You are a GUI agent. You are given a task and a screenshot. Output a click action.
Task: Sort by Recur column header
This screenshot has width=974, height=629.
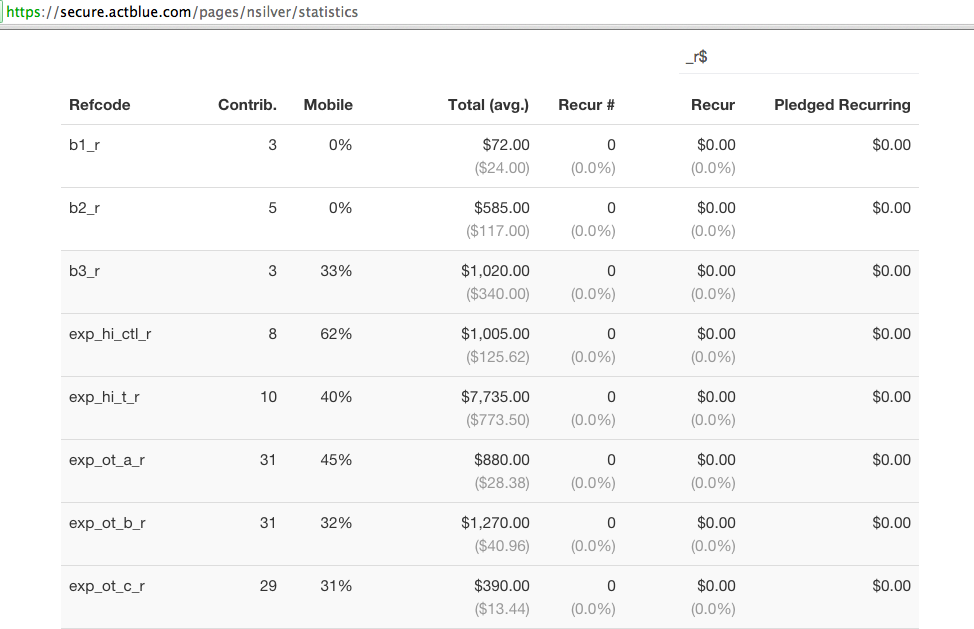[712, 105]
